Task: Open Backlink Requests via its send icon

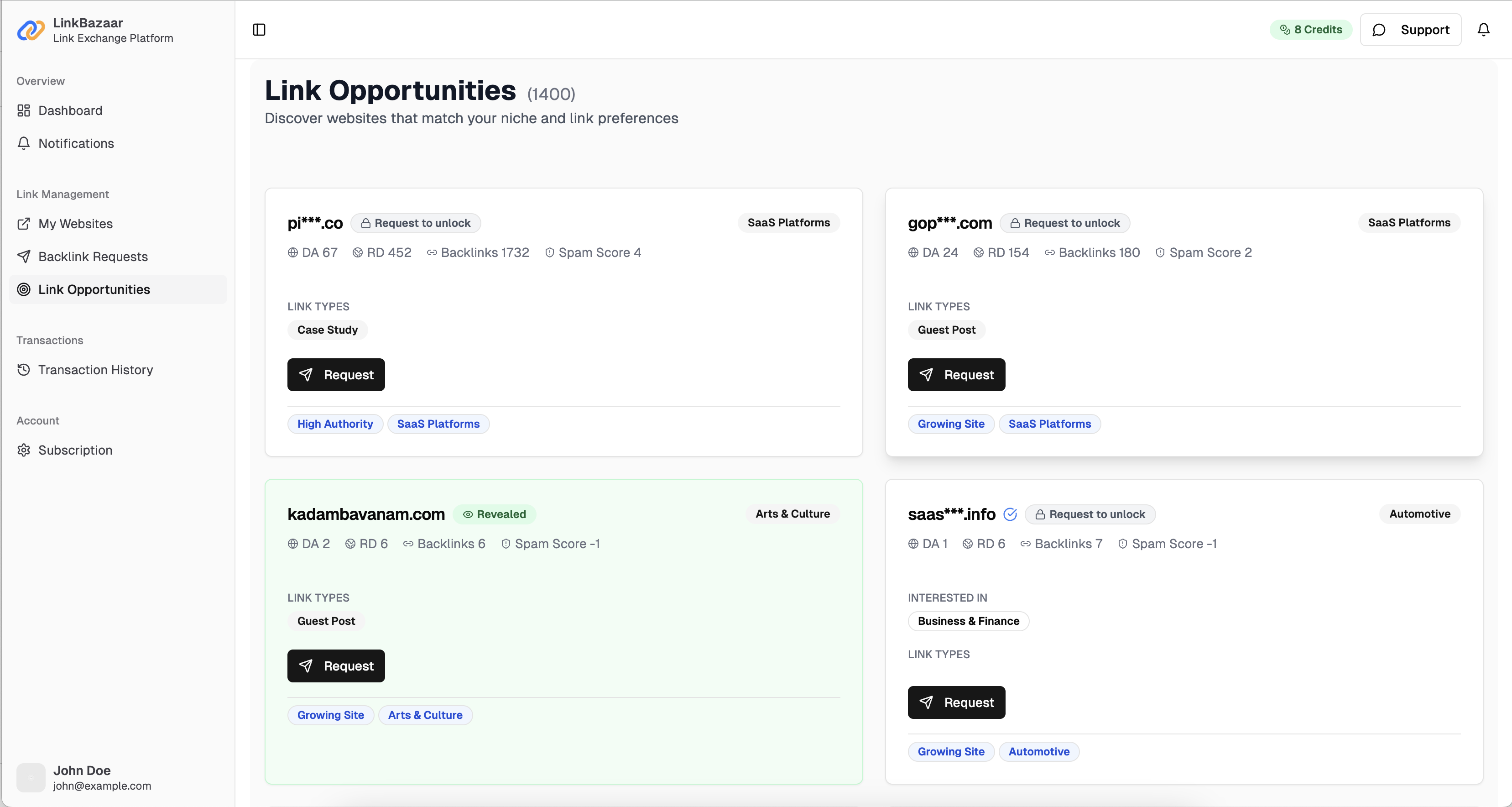Action: (24, 256)
